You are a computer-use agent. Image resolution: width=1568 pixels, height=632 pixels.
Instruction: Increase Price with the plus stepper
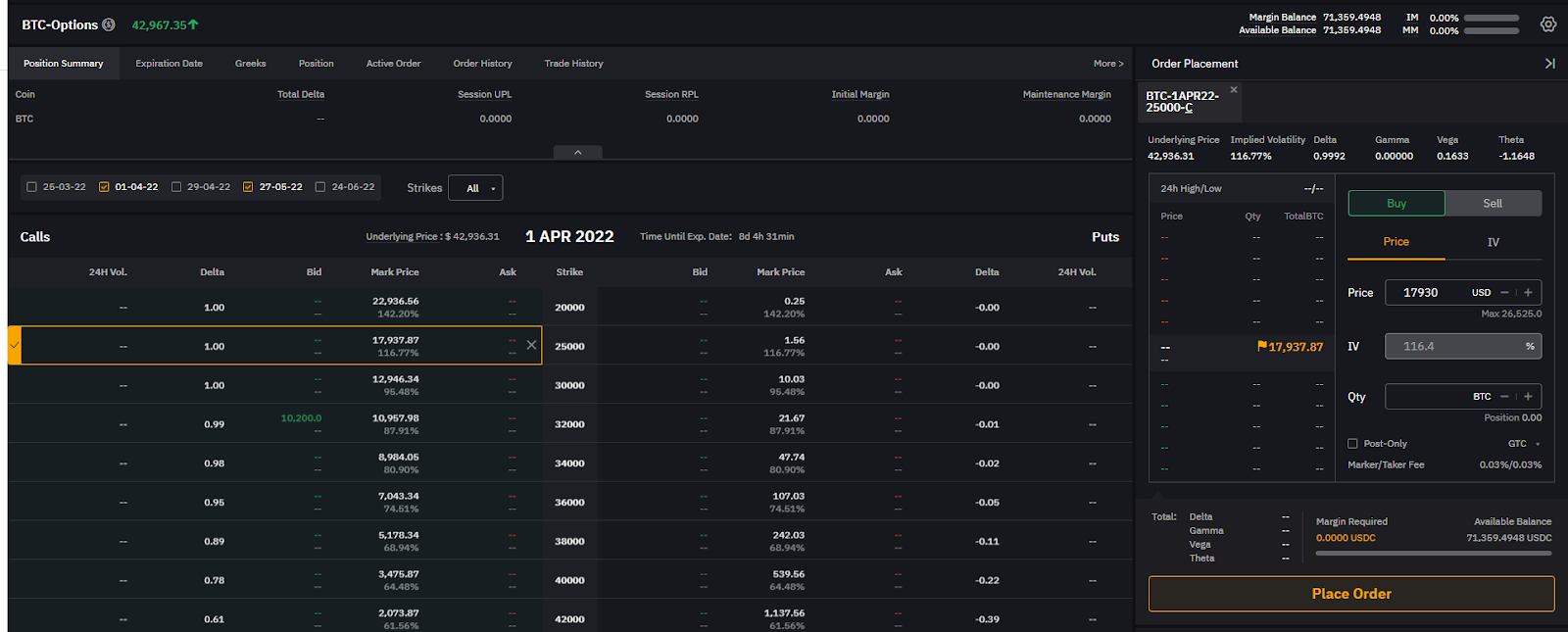pos(1528,292)
